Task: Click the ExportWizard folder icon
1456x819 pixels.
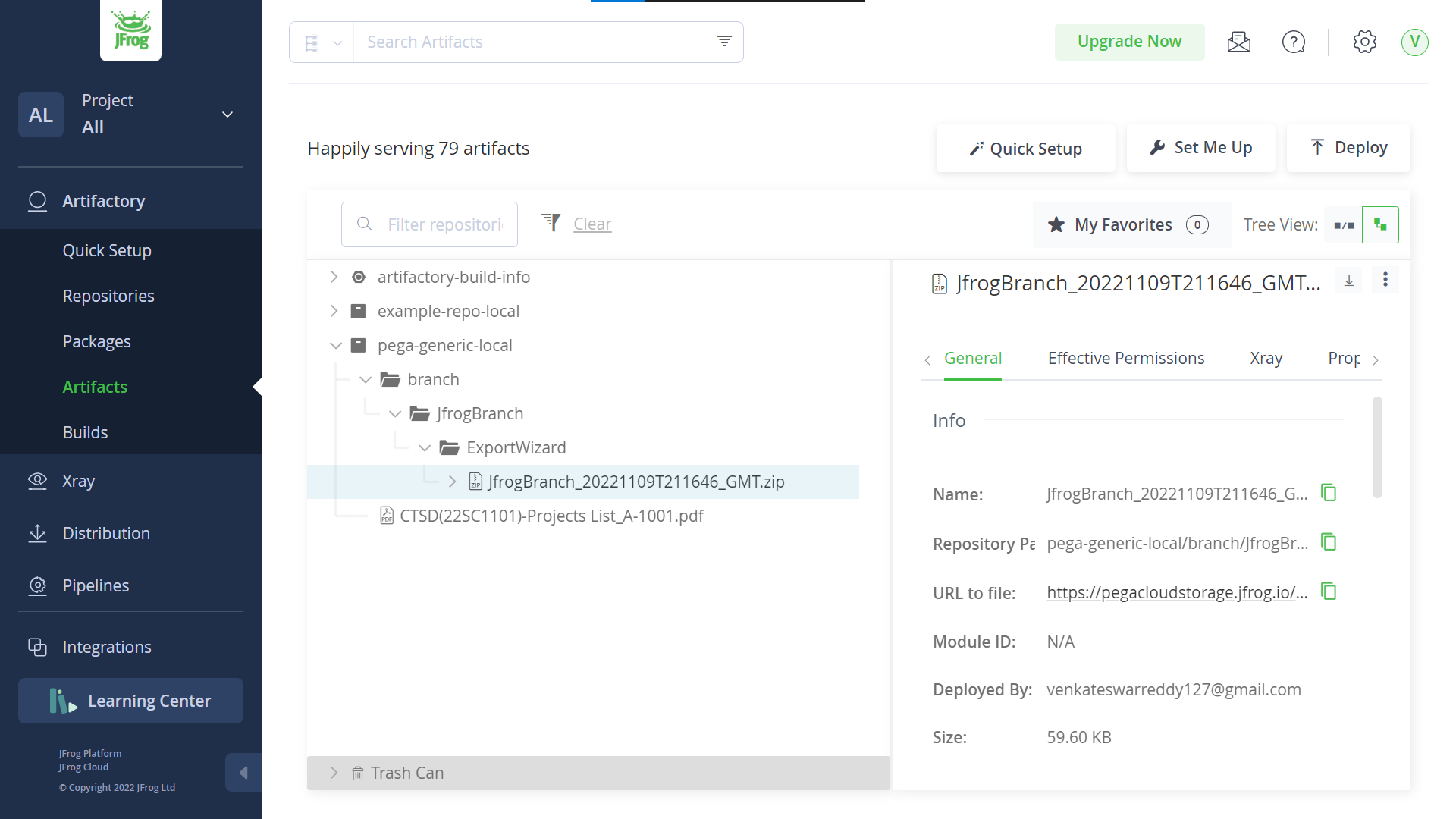Action: pyautogui.click(x=449, y=447)
